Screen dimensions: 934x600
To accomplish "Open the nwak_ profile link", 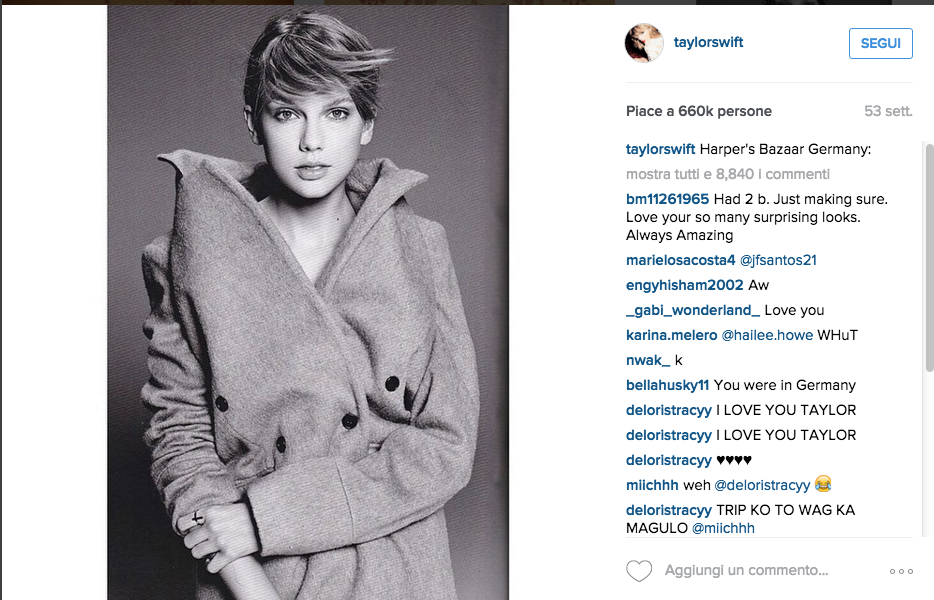I will 648,360.
